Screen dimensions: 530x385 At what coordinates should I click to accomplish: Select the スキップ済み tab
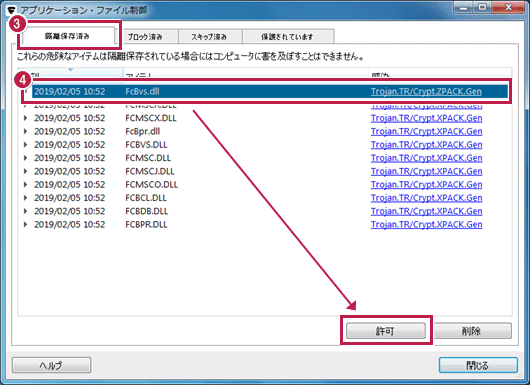[x=210, y=37]
